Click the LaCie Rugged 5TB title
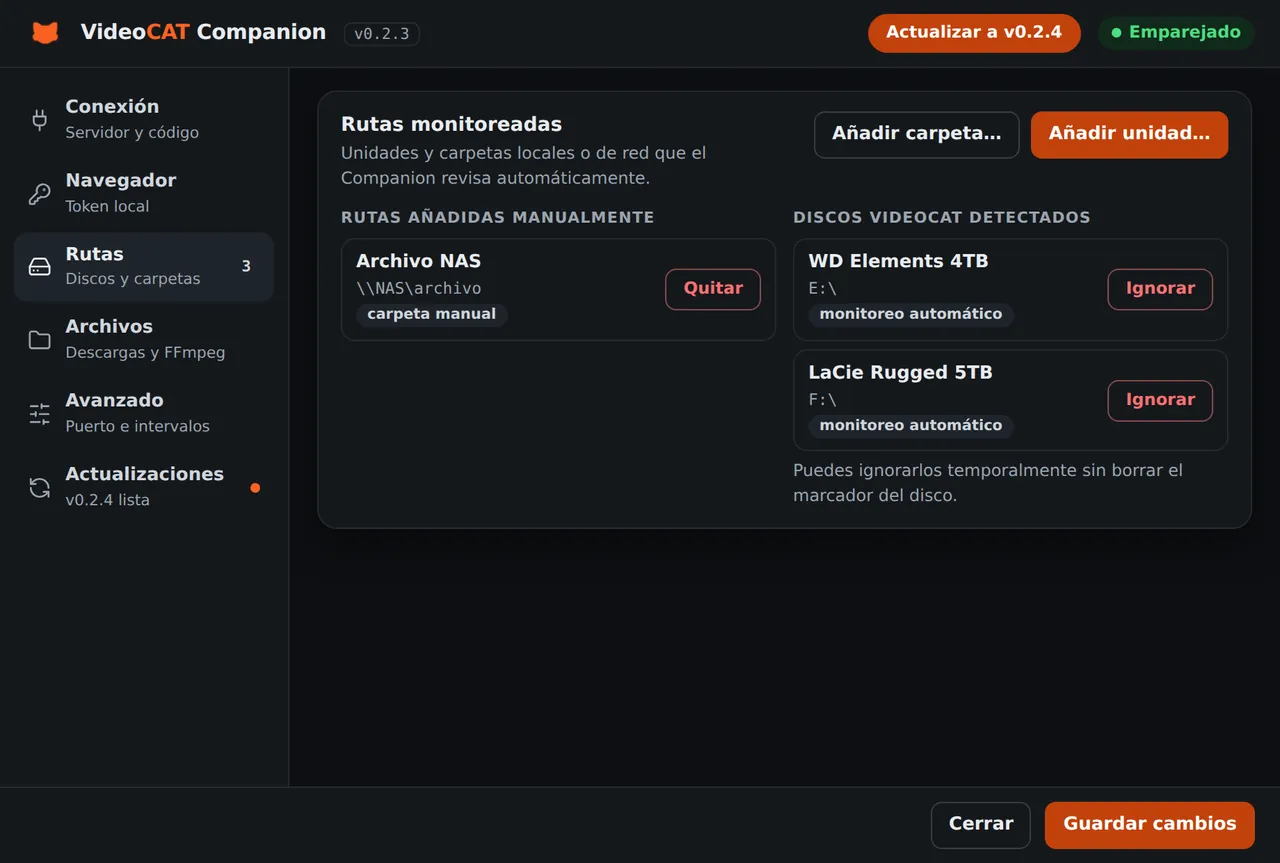1280x863 pixels. click(900, 373)
